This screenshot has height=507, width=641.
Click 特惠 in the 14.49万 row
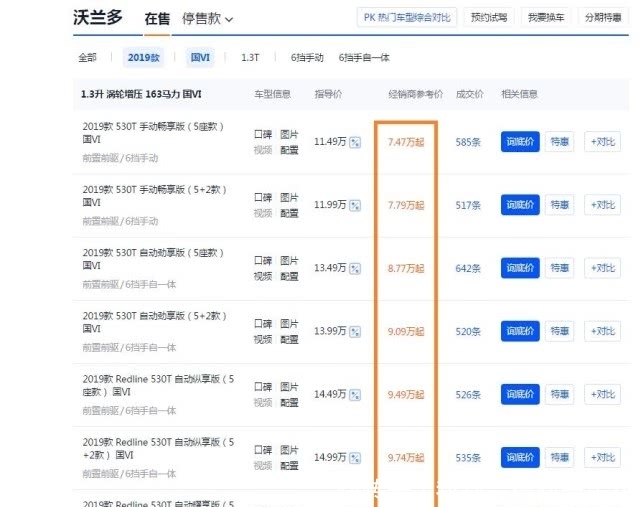(x=560, y=395)
